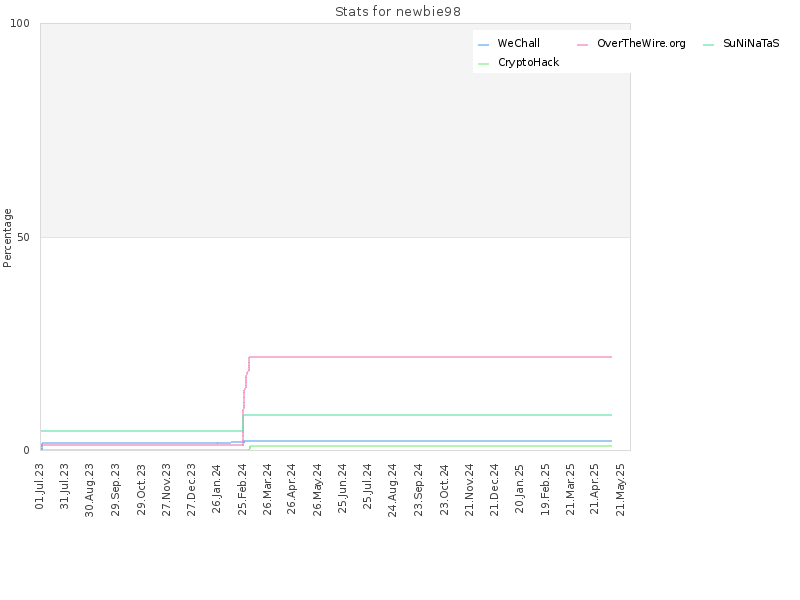Click the teal SuNiNaTaS legend line marker
800x600 pixels.
point(709,45)
